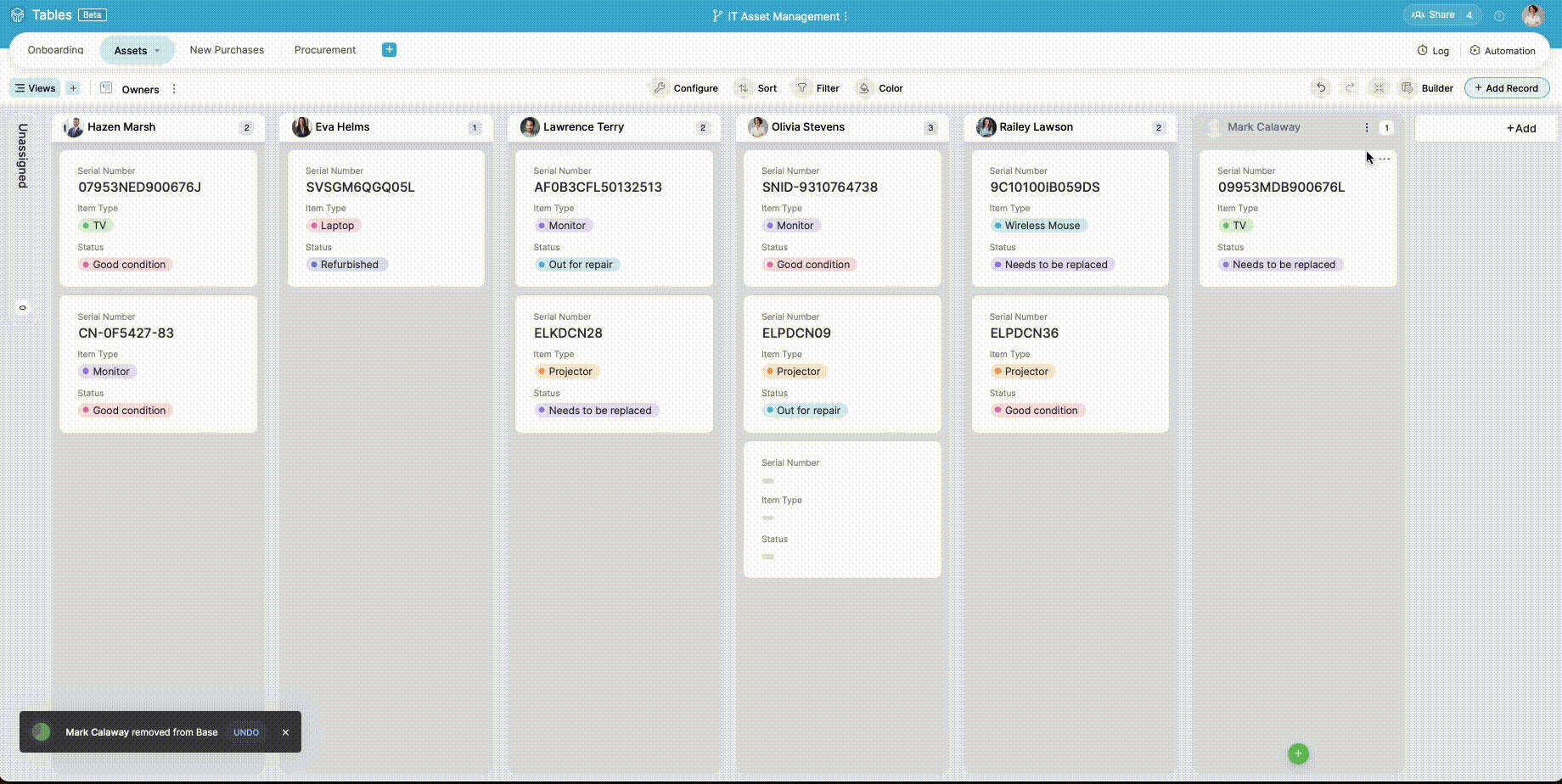Viewport: 1562px width, 784px height.
Task: Open the Color options
Action: tap(879, 88)
